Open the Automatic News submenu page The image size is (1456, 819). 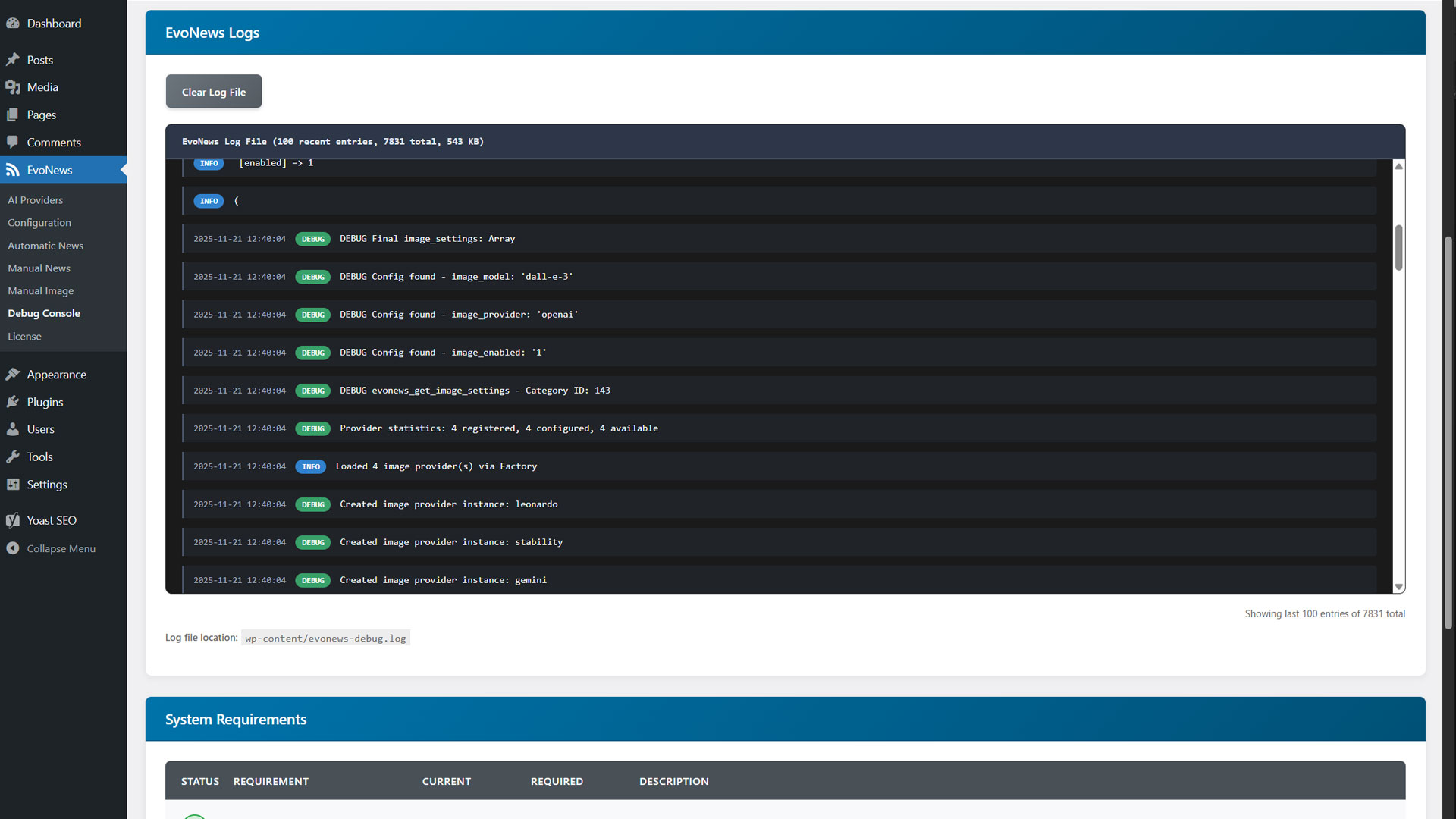pos(45,246)
